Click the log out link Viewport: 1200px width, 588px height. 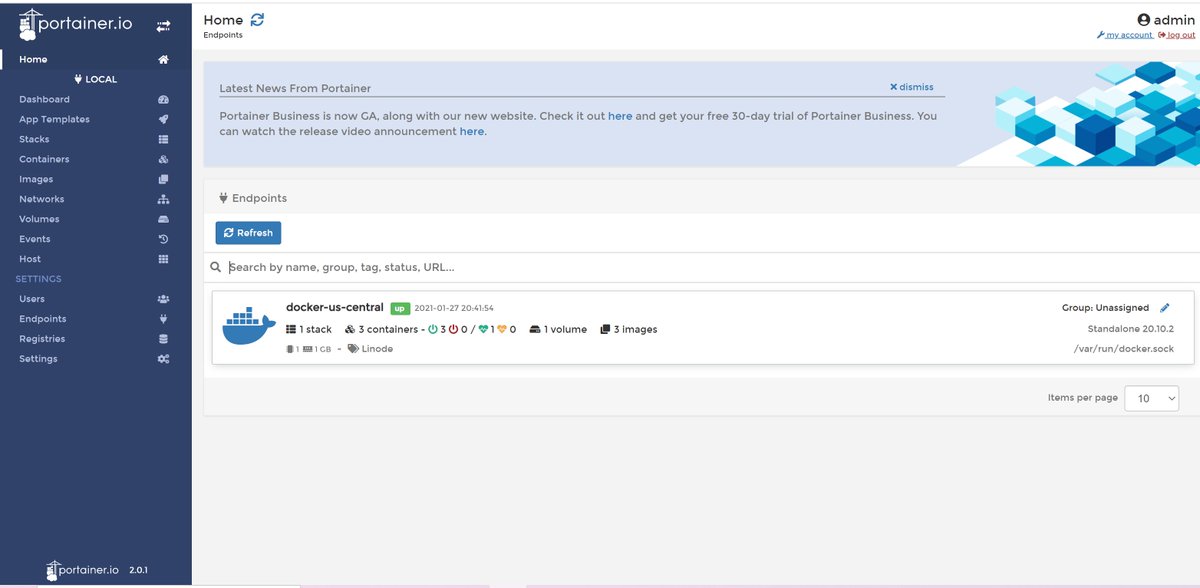coord(1177,35)
